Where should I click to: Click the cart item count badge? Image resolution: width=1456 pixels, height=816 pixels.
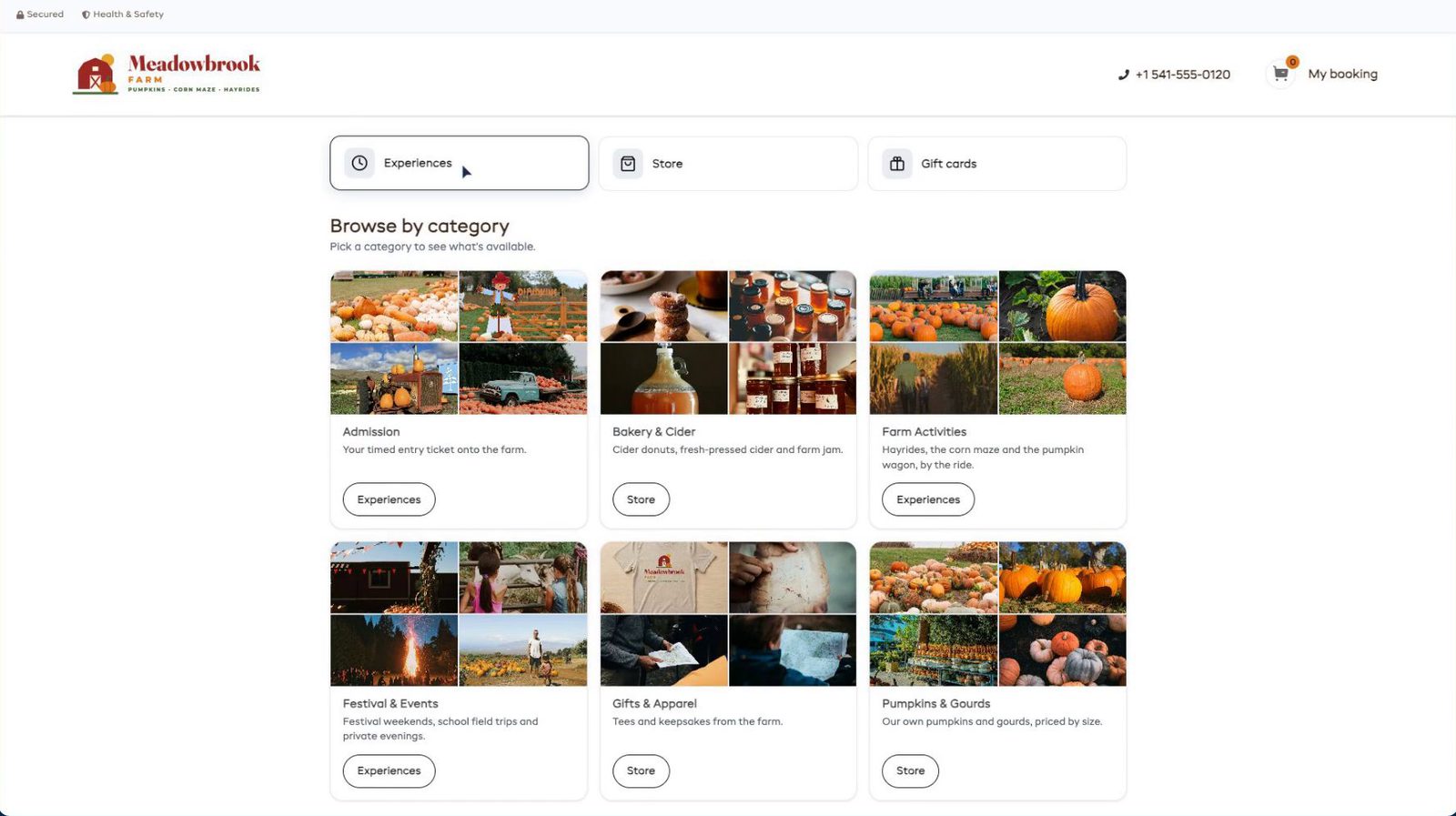tap(1292, 62)
